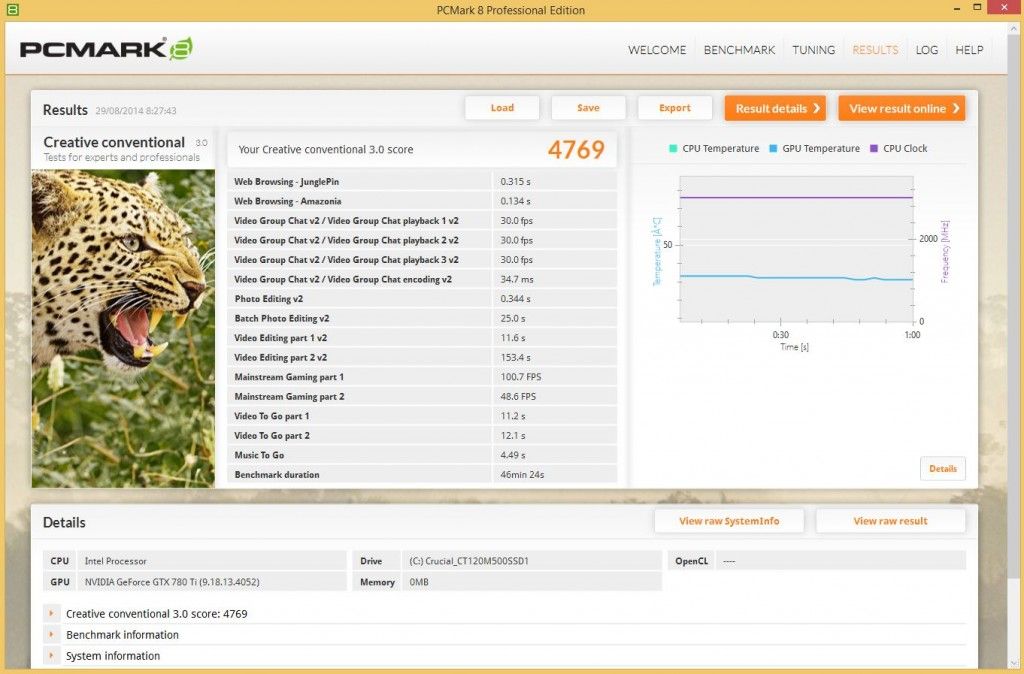Open the Welcome tab
The width and height of the screenshot is (1024, 674).
[x=657, y=50]
